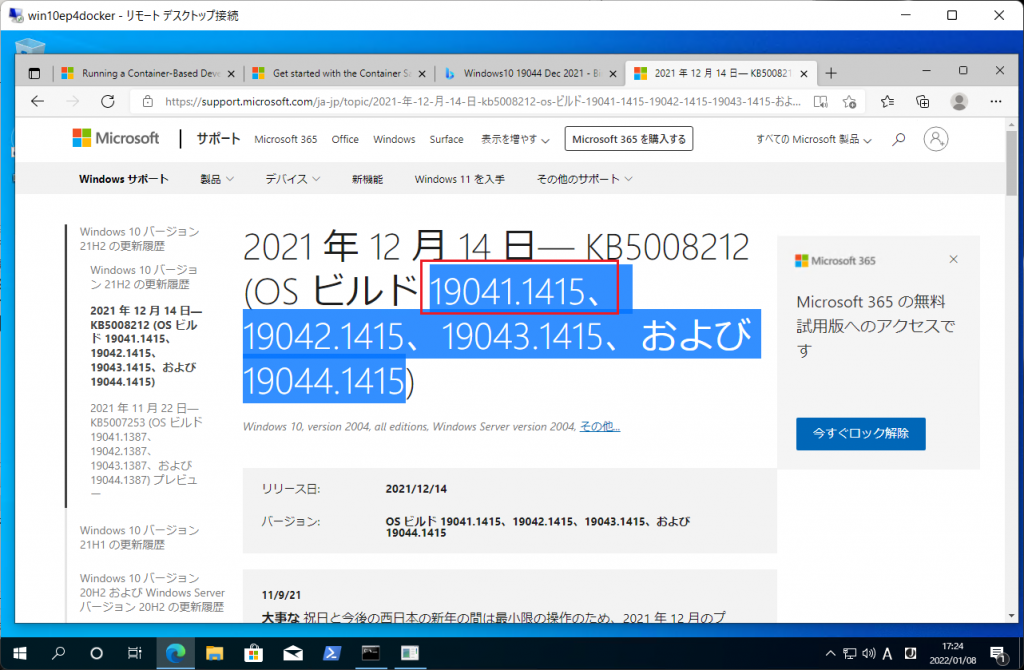Viewport: 1024px width, 670px height.
Task: Open the Edge profile avatar
Action: pos(959,101)
